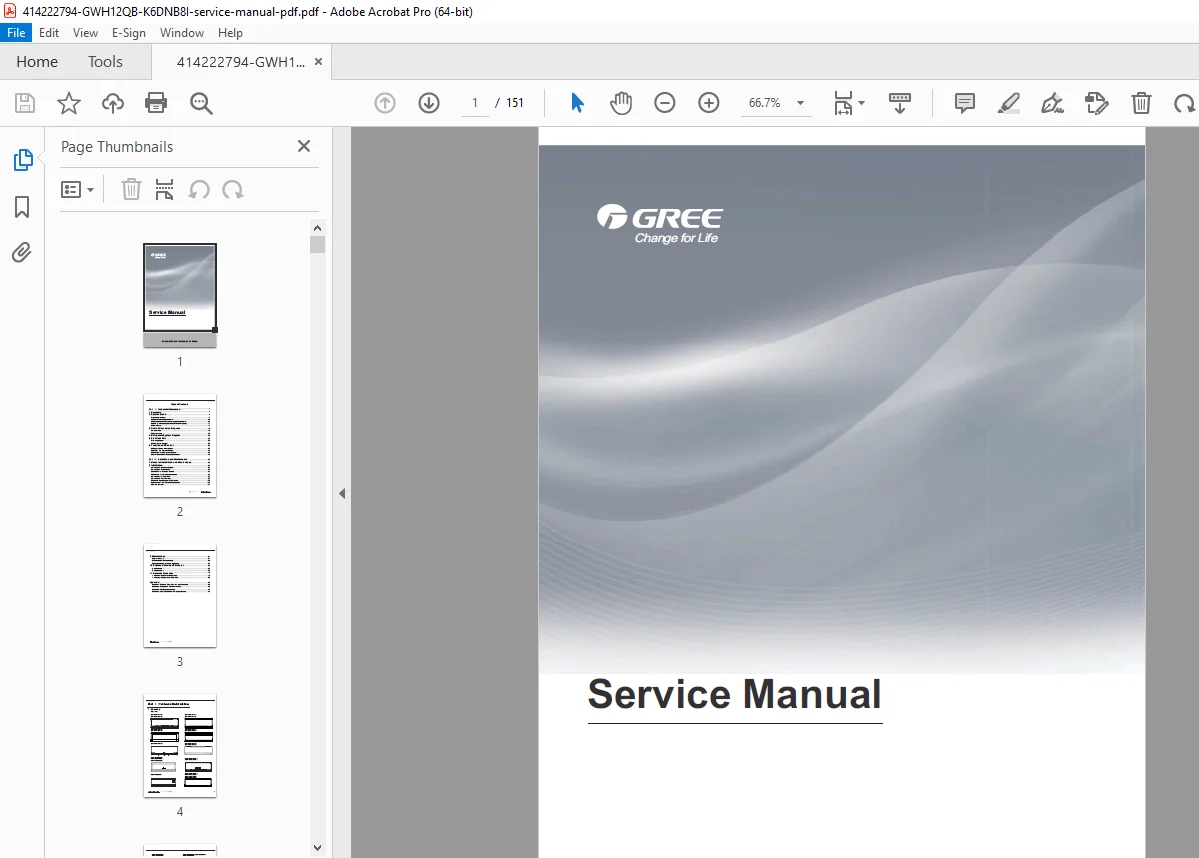Click the thumbnails scrollbar thumb

coord(317,245)
